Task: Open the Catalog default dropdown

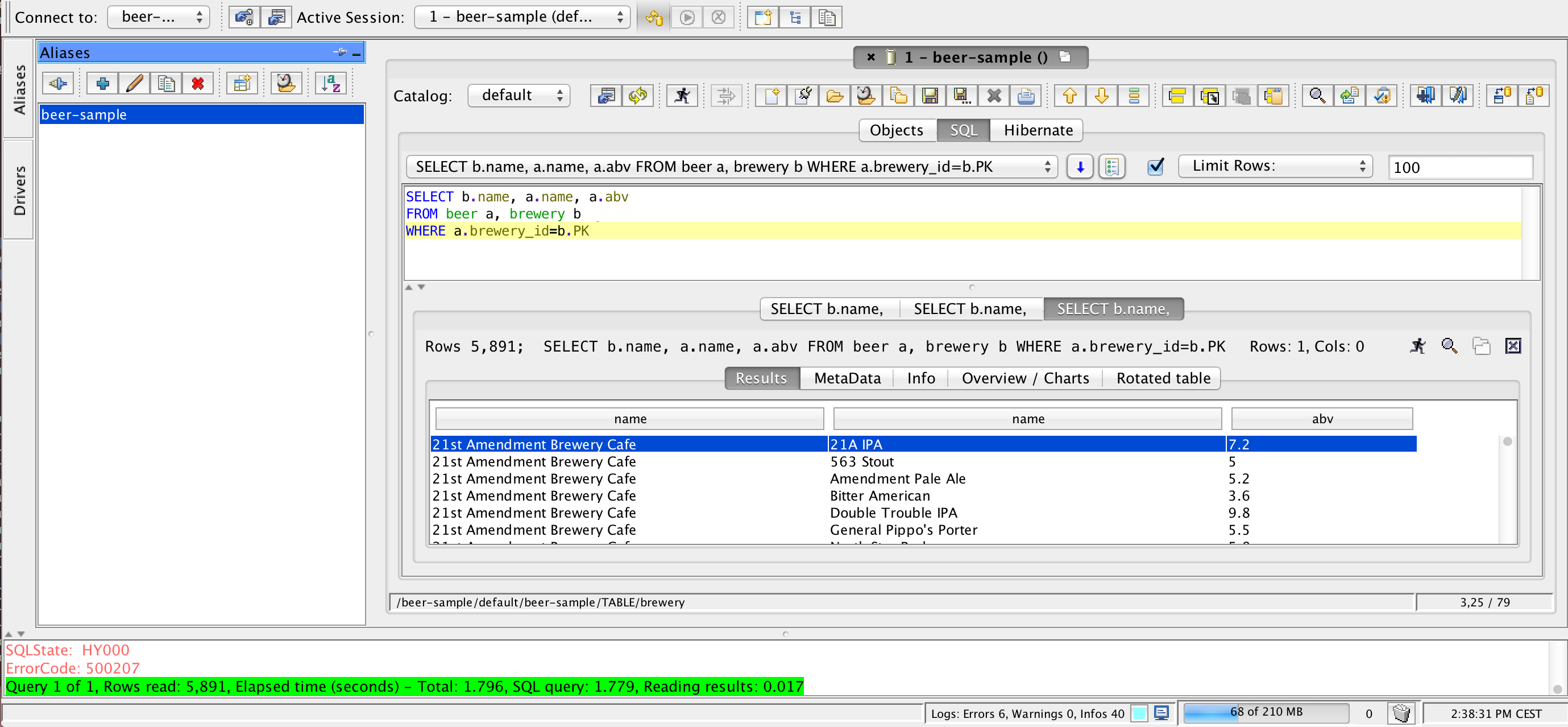Action: 518,96
